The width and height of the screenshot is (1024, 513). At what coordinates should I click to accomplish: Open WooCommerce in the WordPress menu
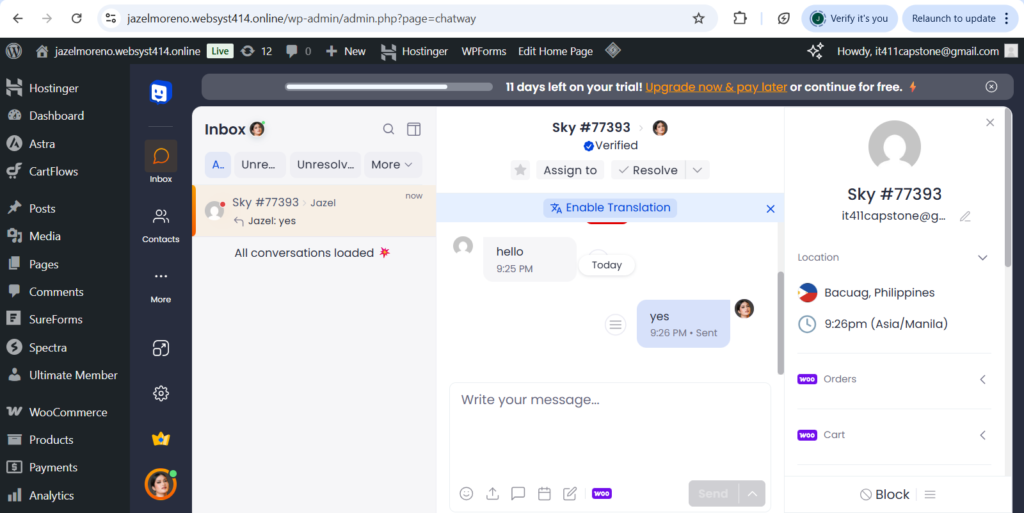(67, 412)
